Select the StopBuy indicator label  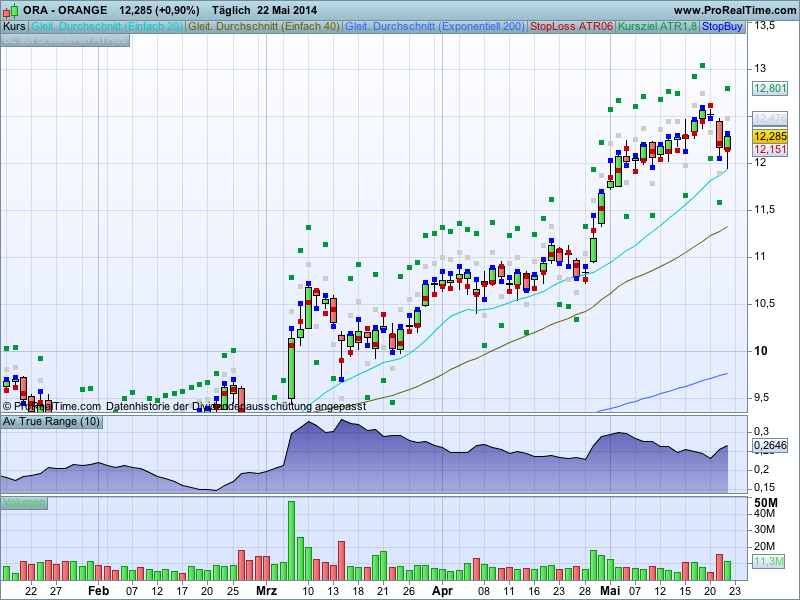coord(723,26)
